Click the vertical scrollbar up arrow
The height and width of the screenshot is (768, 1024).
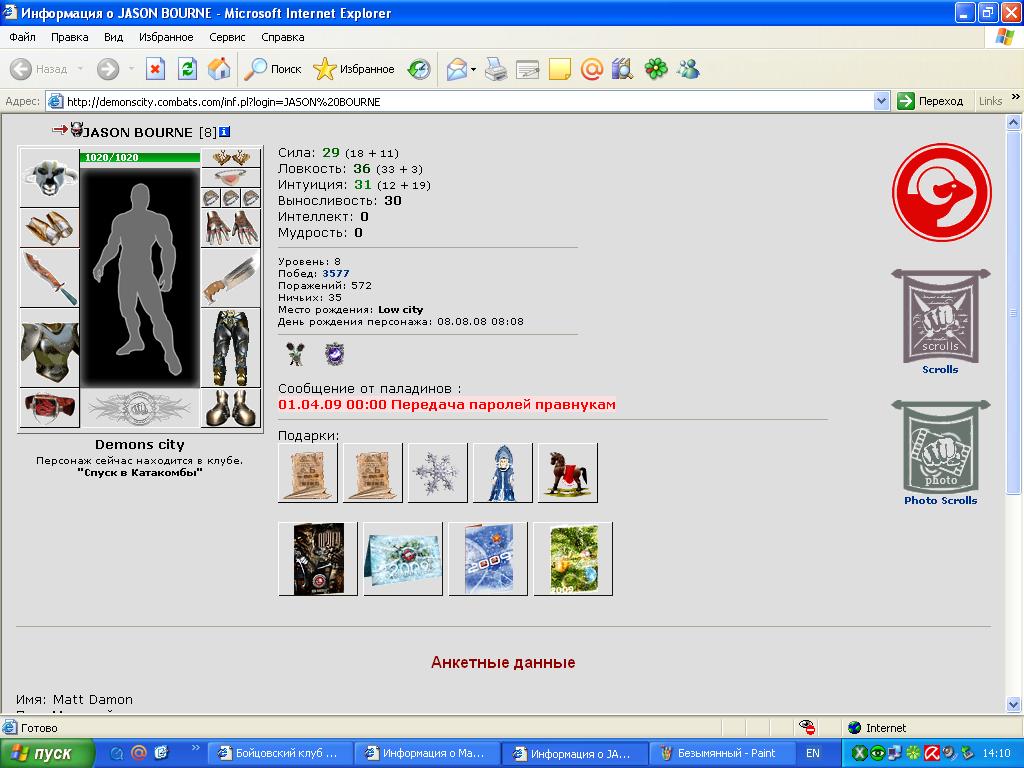click(x=1014, y=122)
